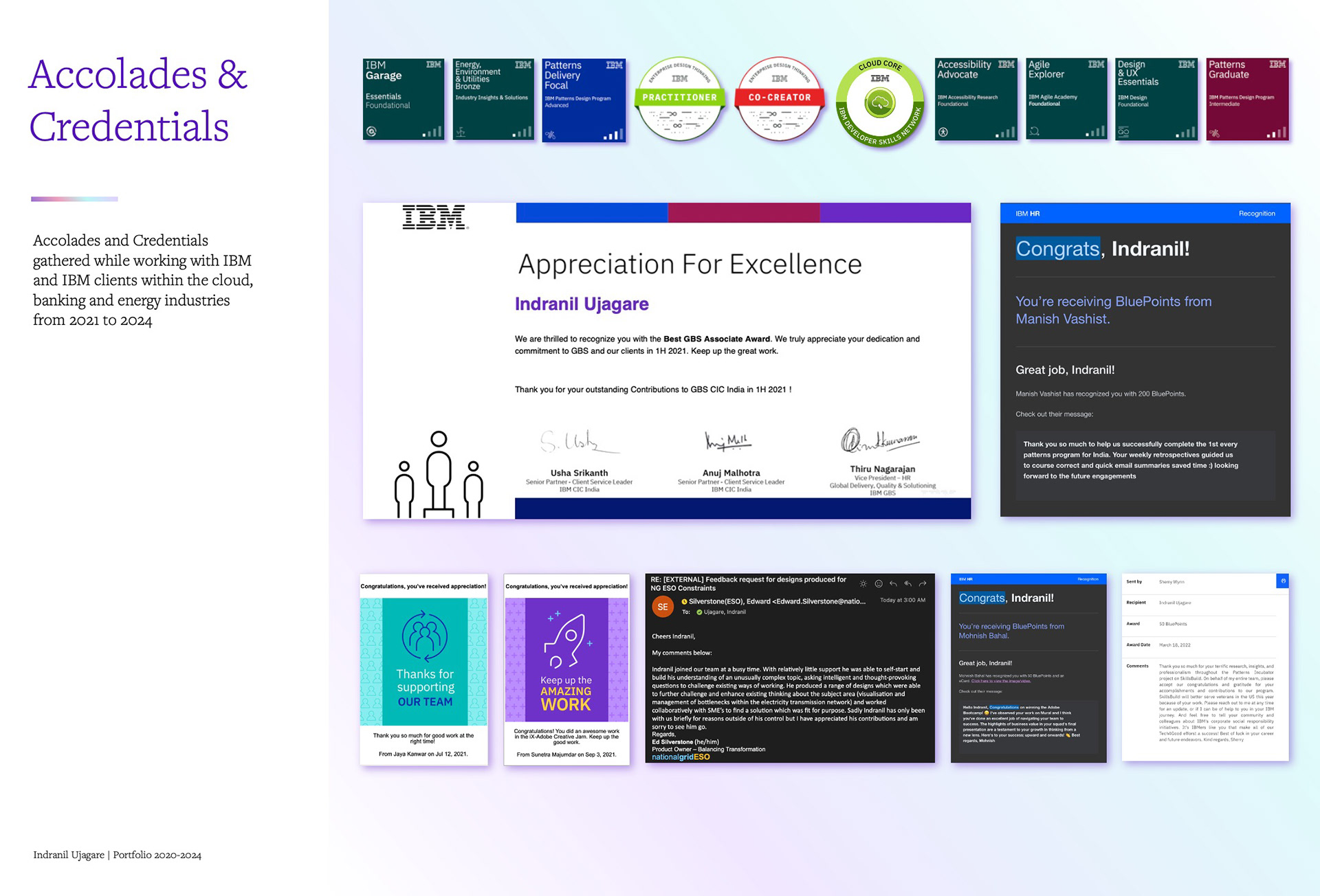Open the Design & UX Essentials badge
This screenshot has height=896, width=1320.
[x=1156, y=99]
